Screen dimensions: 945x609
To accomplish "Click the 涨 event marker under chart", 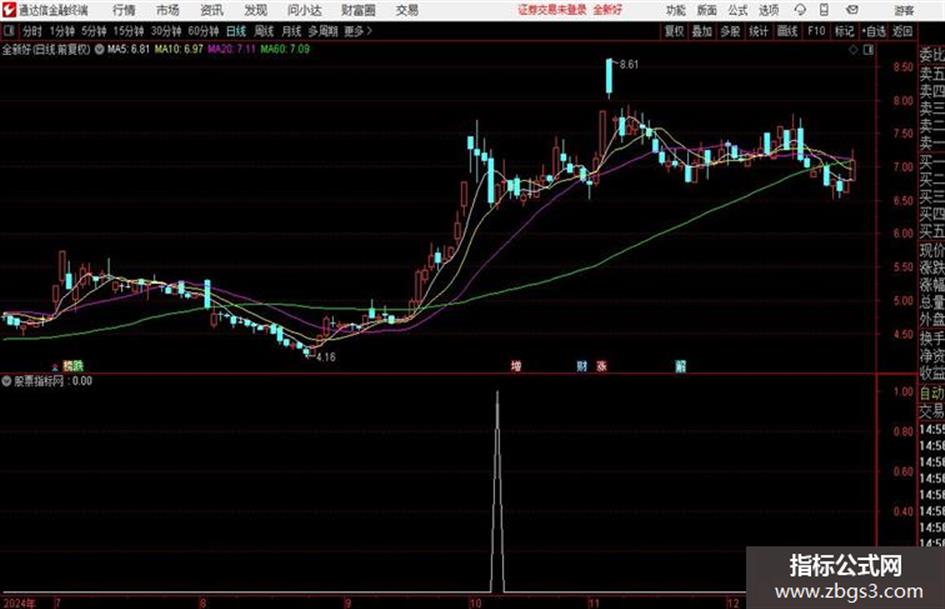I will (601, 365).
